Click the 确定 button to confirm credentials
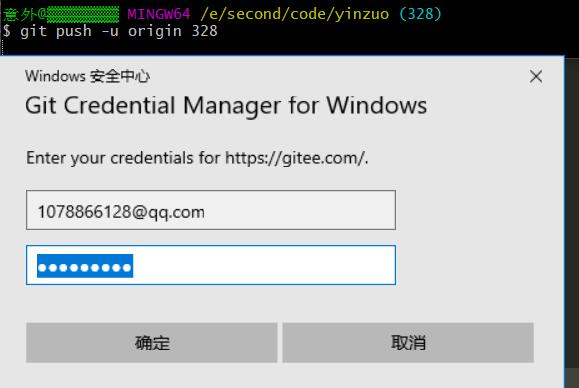Screen dimensions: 579x388 point(152,343)
